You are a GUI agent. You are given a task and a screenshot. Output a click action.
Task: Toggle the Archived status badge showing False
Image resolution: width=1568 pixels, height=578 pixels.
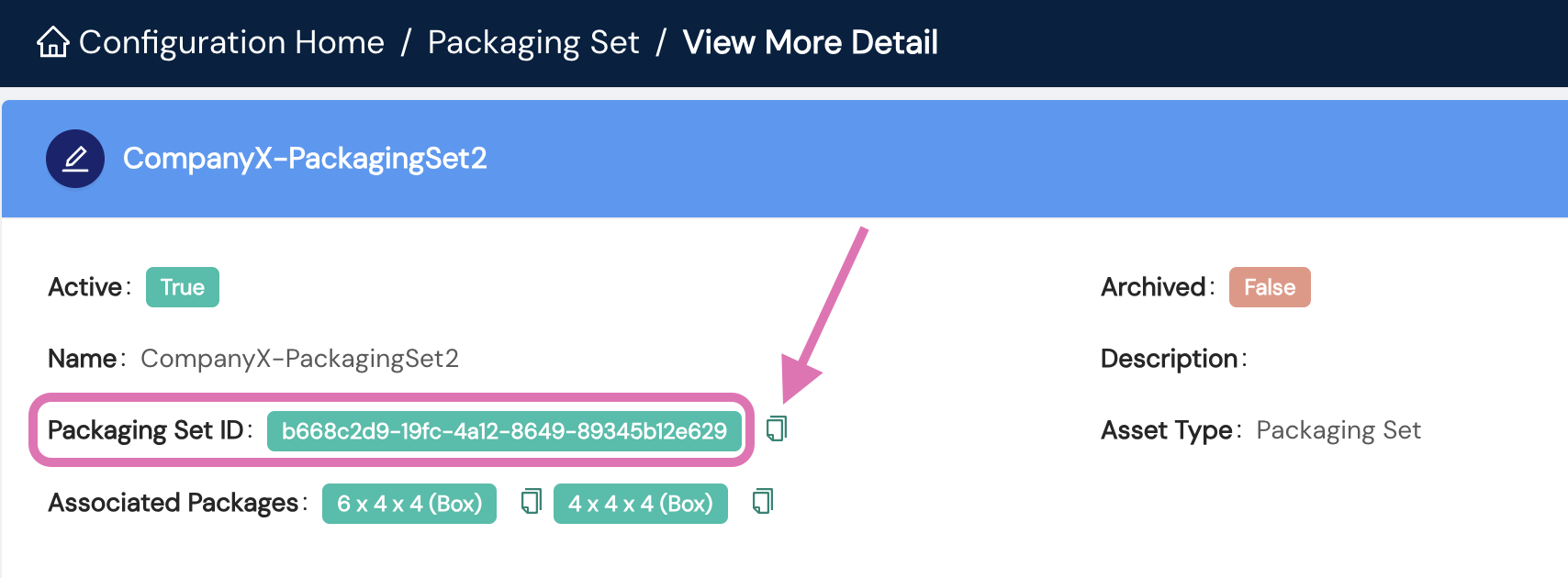point(1269,286)
